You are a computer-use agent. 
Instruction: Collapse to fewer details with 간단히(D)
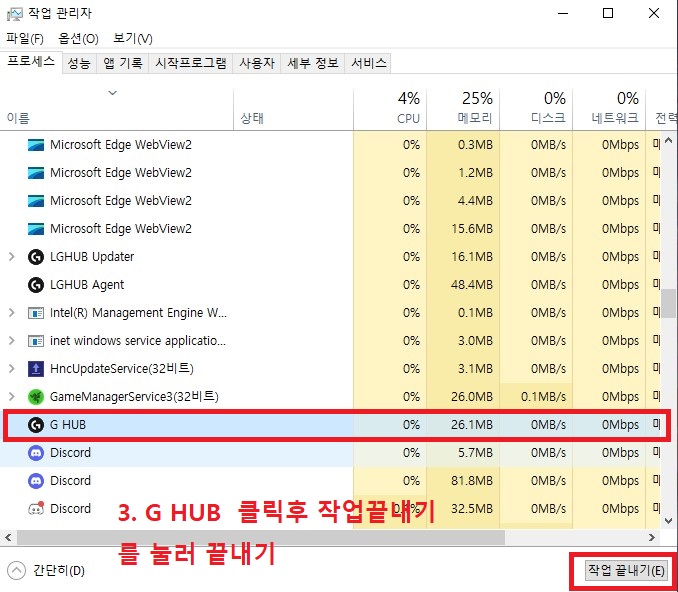coord(46,570)
